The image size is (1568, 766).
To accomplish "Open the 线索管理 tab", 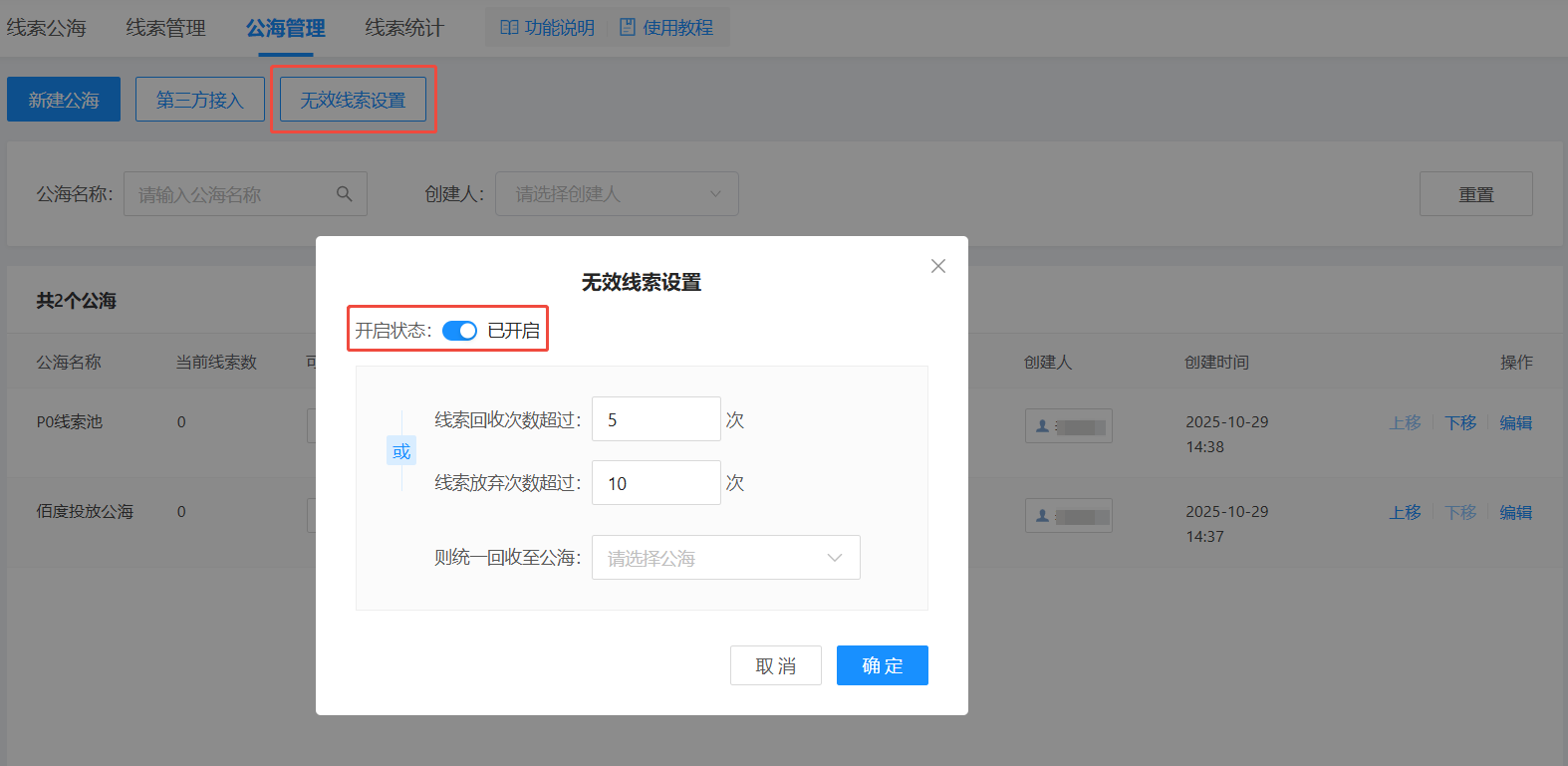I will [x=166, y=28].
